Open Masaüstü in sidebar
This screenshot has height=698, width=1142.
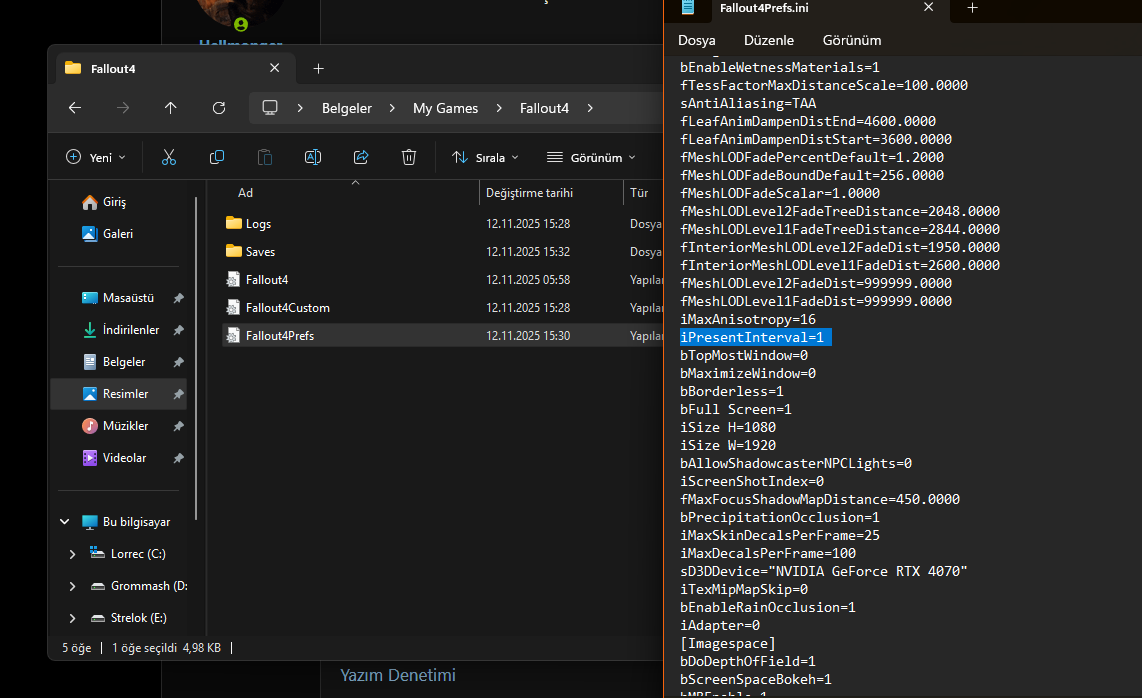click(x=119, y=298)
